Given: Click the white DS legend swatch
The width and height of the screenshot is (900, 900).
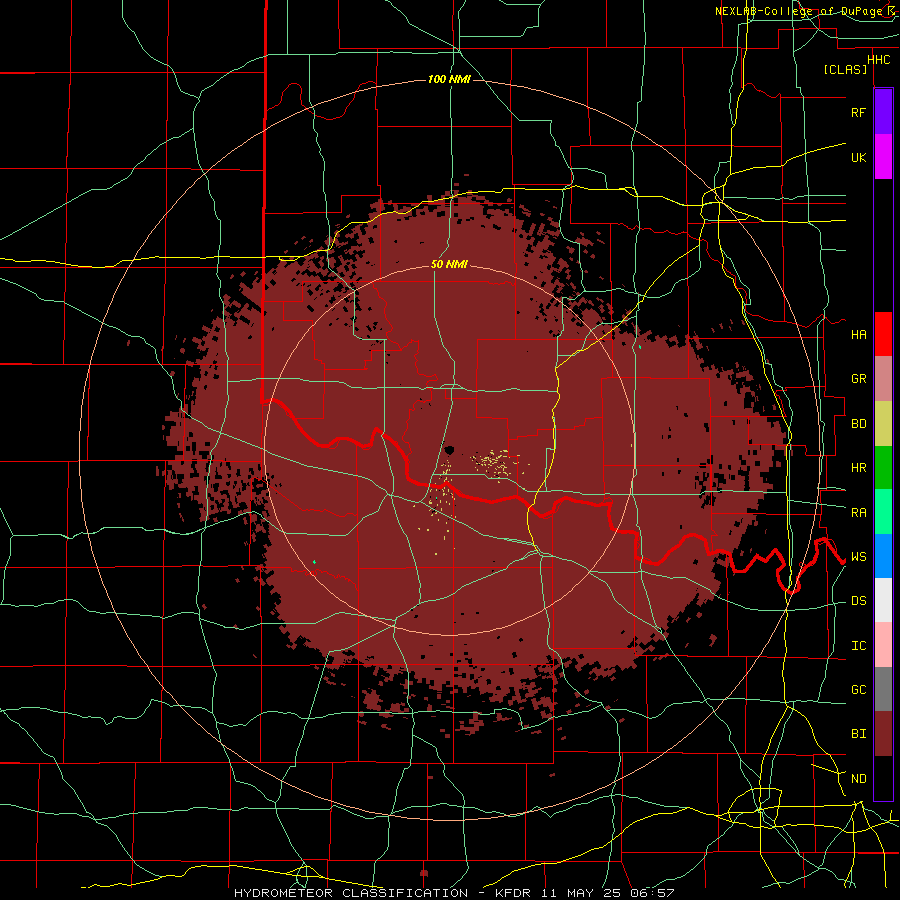Looking at the screenshot, I should pos(883,600).
